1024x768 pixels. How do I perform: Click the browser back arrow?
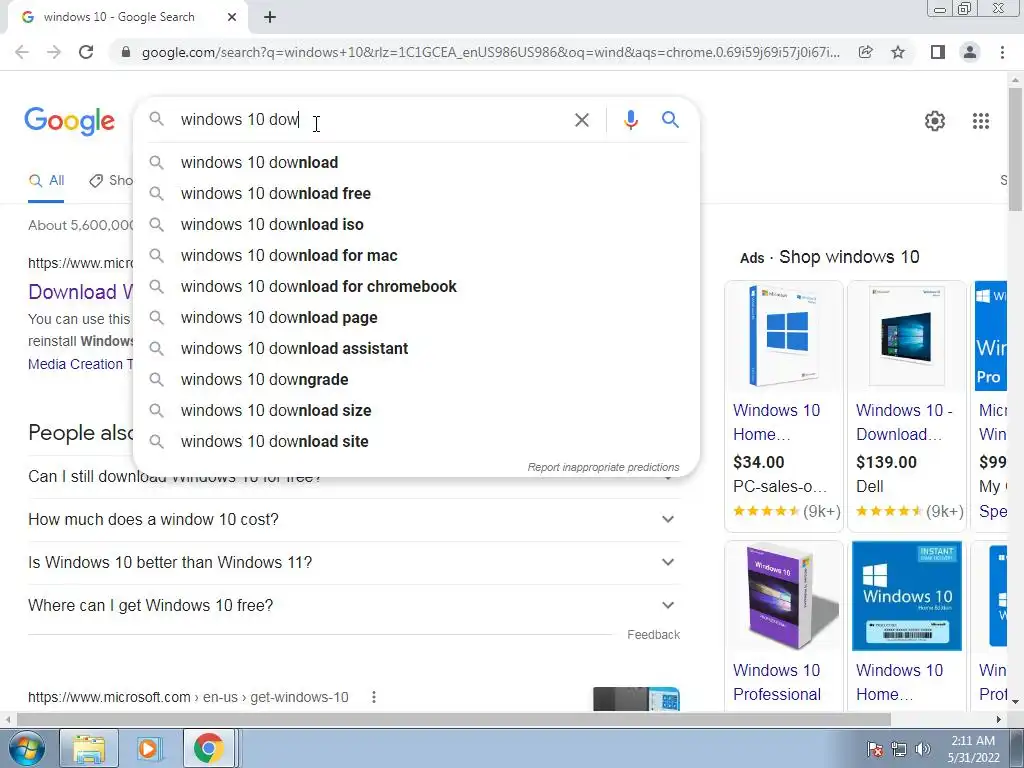coord(22,52)
